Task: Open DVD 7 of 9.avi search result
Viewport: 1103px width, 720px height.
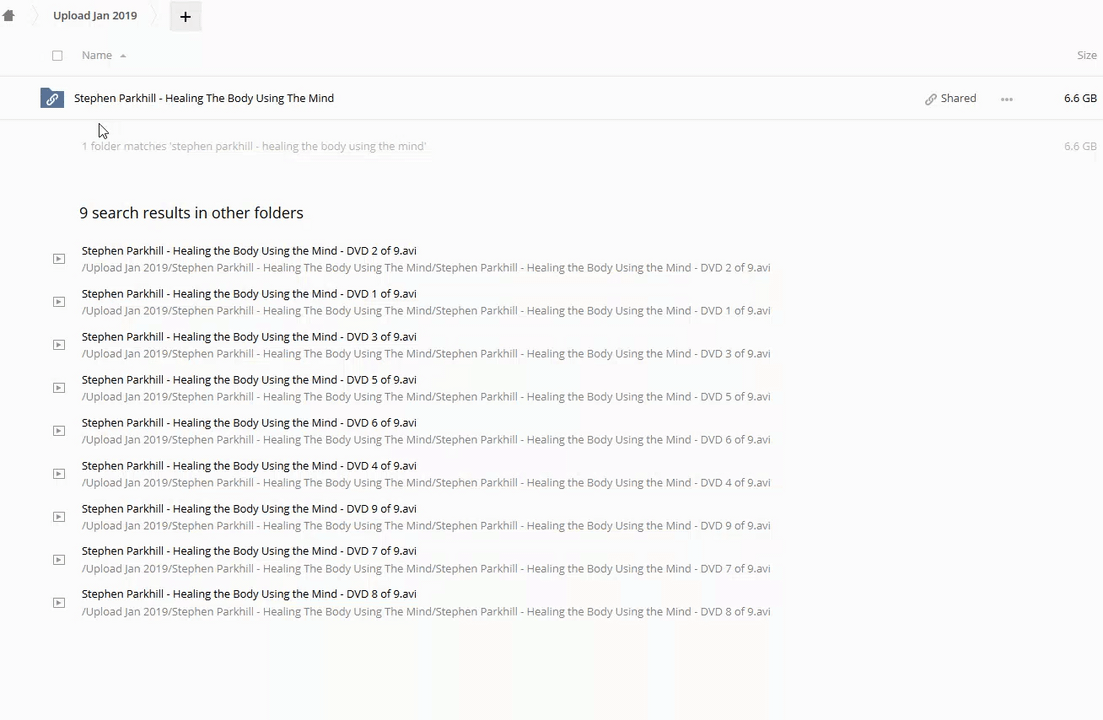Action: (249, 551)
